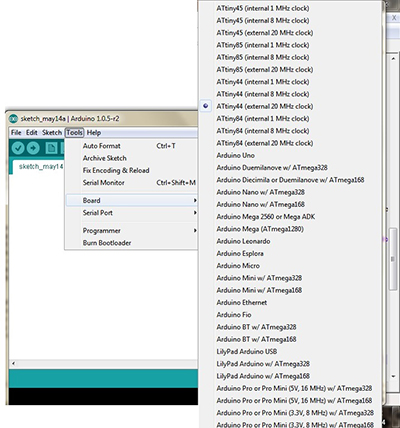The width and height of the screenshot is (400, 428).
Task: Open Serial Monitor from the menu
Action: point(131,183)
